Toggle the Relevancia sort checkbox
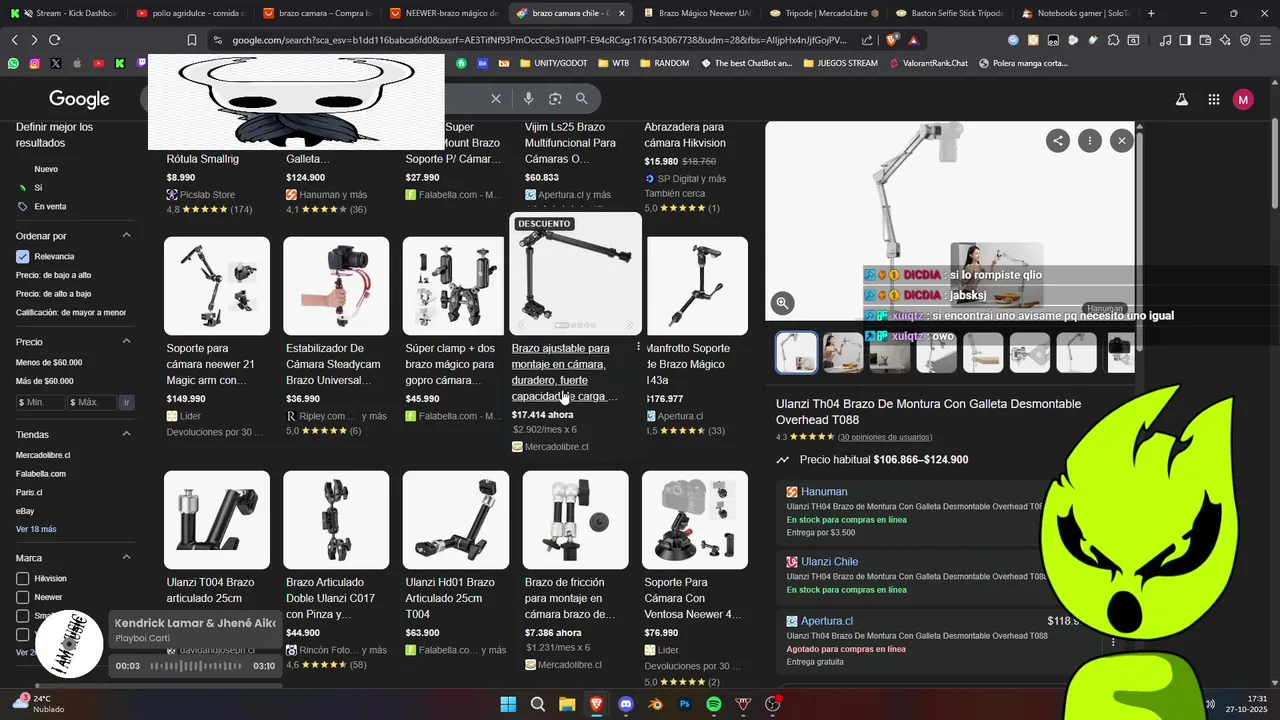The height and width of the screenshot is (720, 1280). pos(22,256)
